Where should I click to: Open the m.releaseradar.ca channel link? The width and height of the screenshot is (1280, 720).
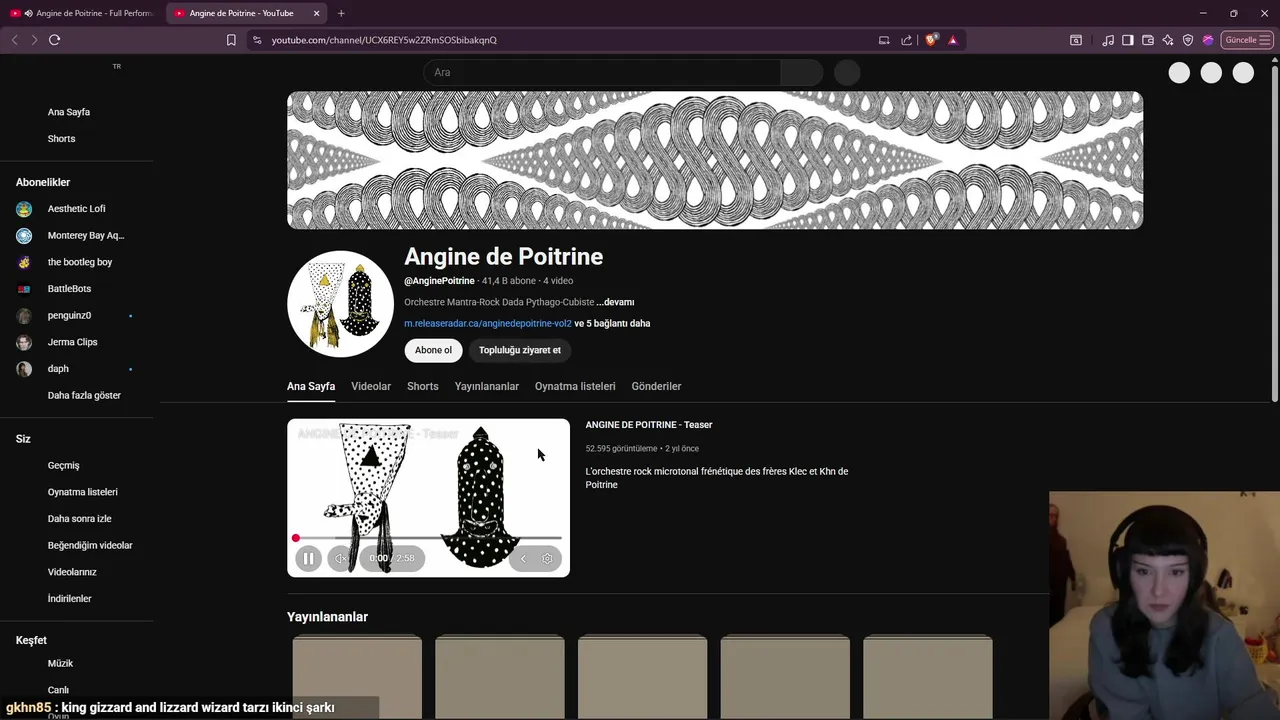(488, 324)
